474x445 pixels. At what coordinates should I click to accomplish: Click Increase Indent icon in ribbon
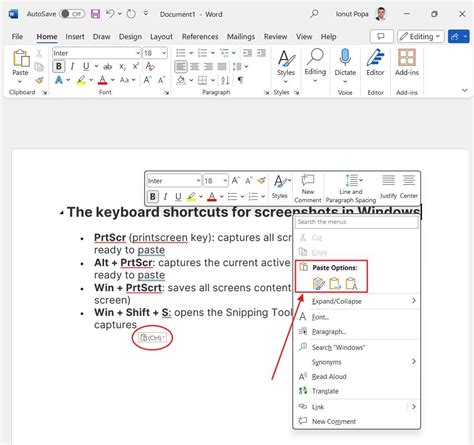tap(261, 53)
